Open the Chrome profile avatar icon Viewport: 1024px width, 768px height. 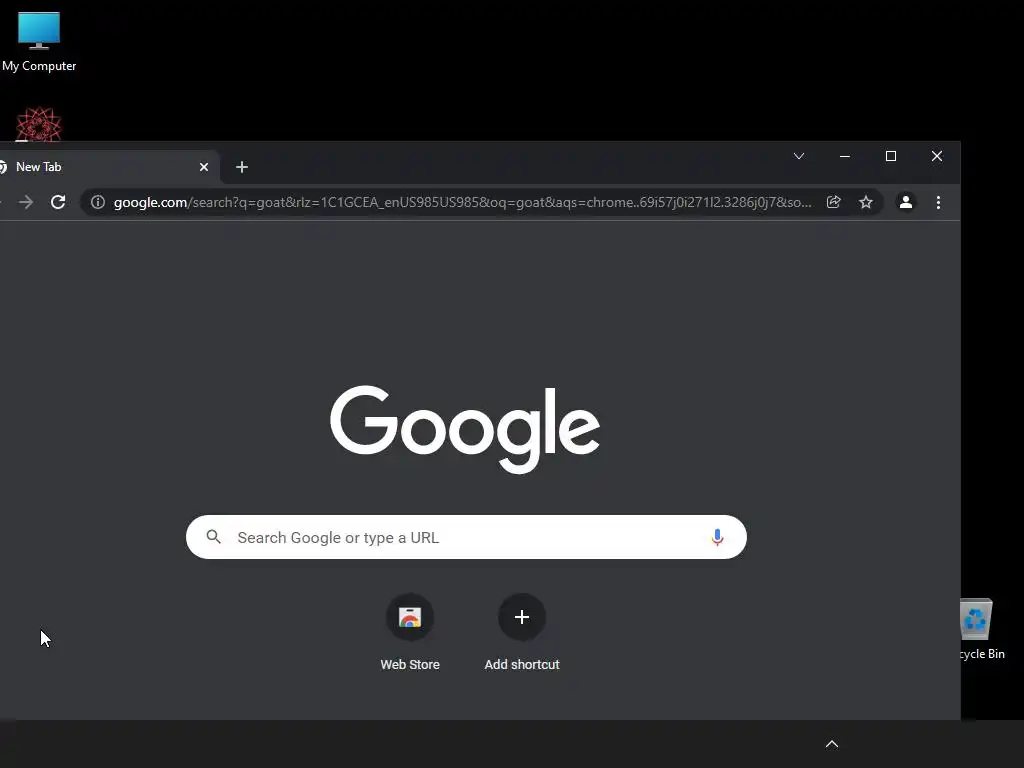click(906, 202)
